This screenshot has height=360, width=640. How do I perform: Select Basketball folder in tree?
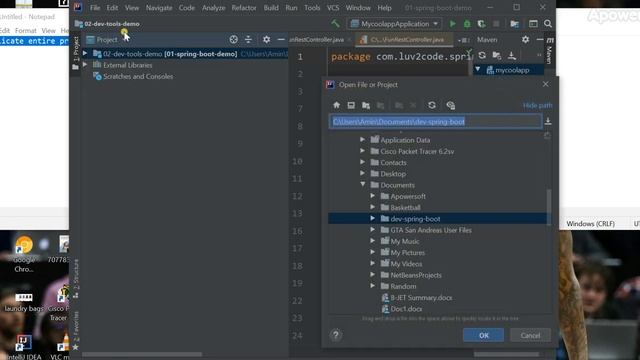[x=405, y=207]
